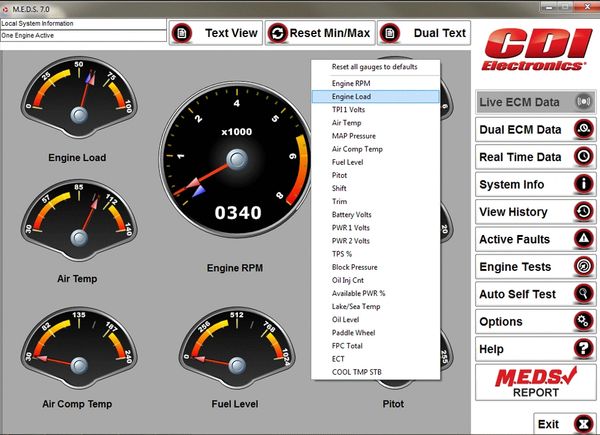Select Pitot from the gauge menu
600x435 pixels.
pos(376,175)
